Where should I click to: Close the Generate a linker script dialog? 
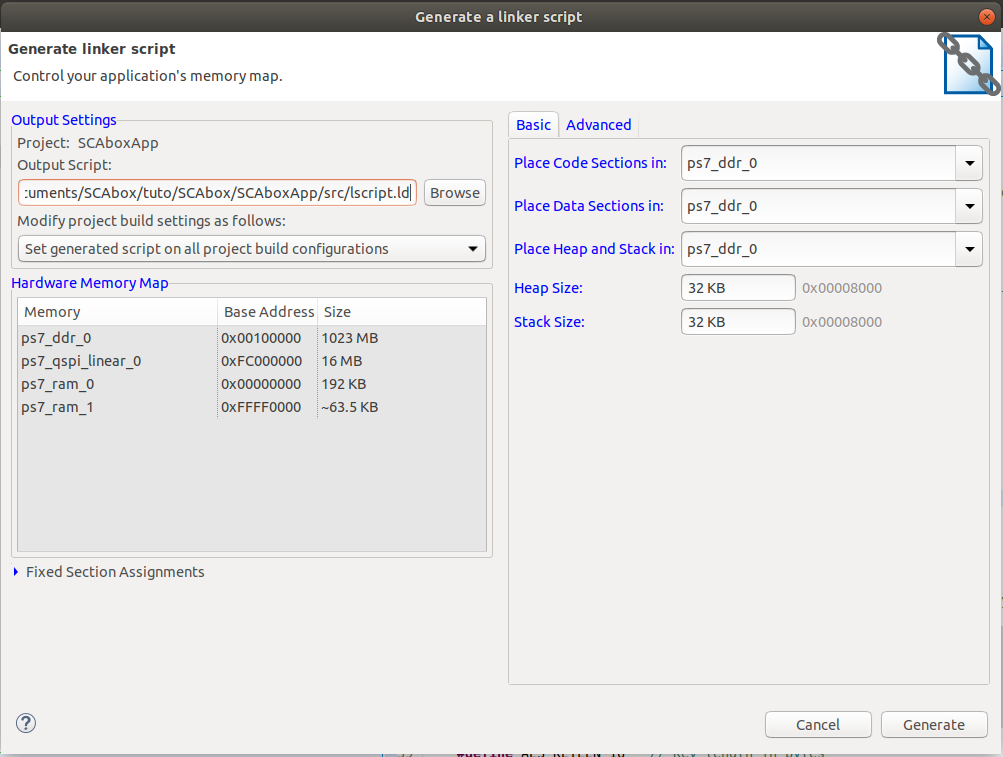click(986, 16)
